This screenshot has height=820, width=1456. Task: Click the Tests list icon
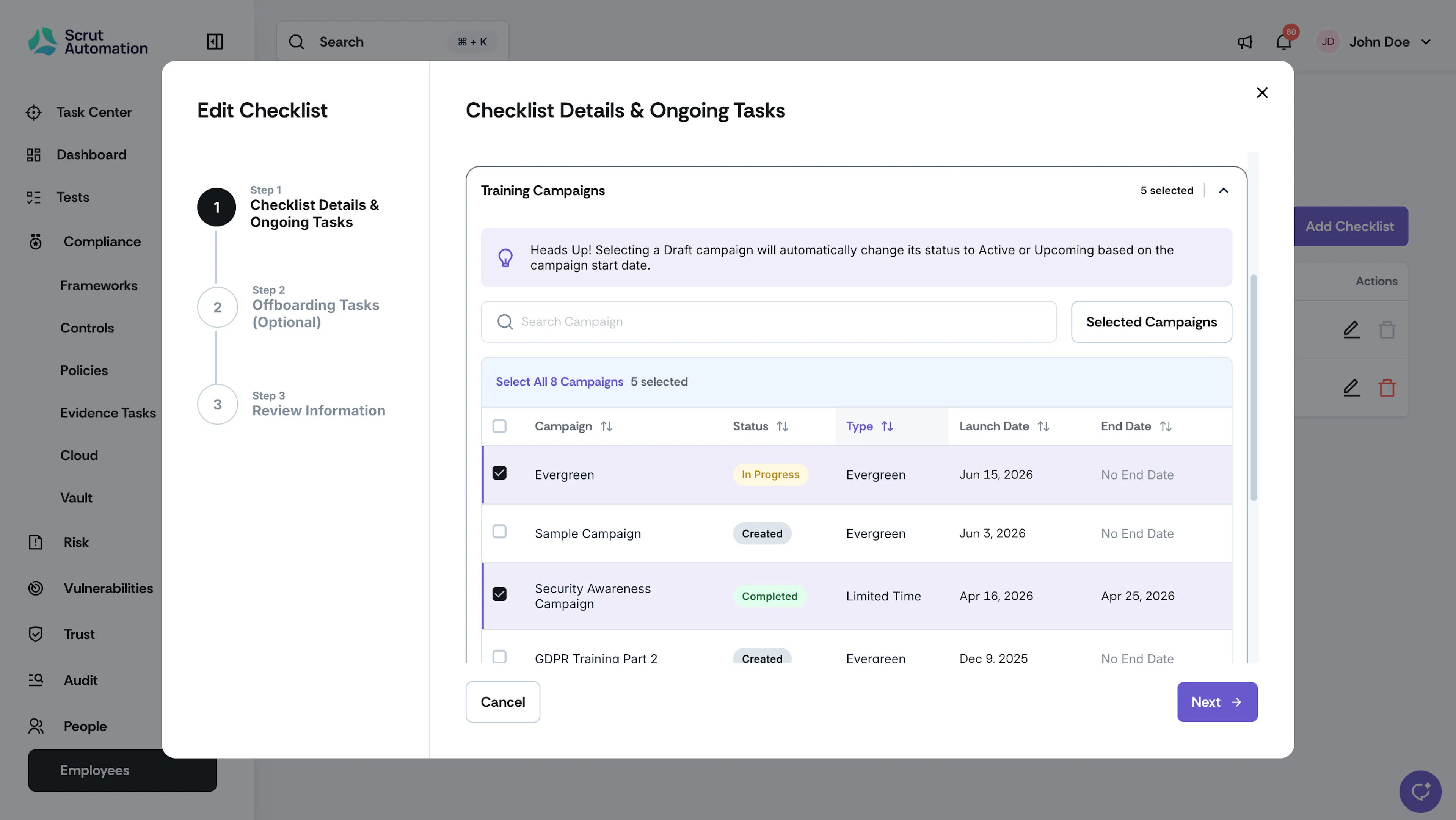click(34, 197)
